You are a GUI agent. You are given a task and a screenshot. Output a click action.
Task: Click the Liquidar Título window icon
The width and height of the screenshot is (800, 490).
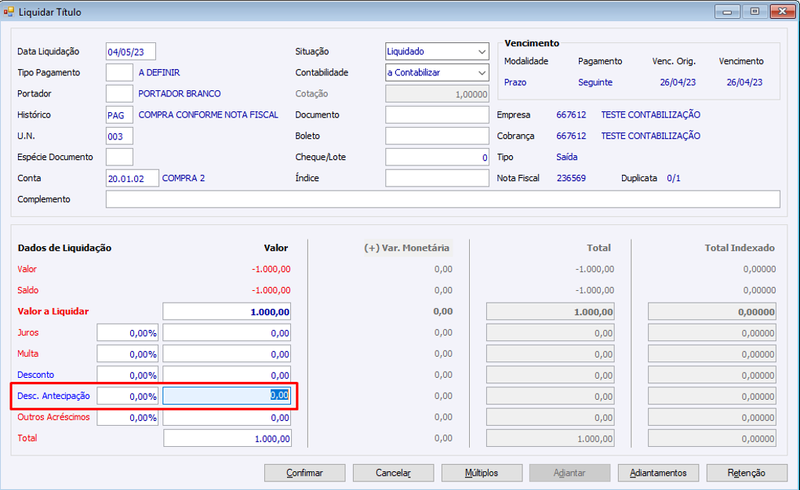pos(9,11)
